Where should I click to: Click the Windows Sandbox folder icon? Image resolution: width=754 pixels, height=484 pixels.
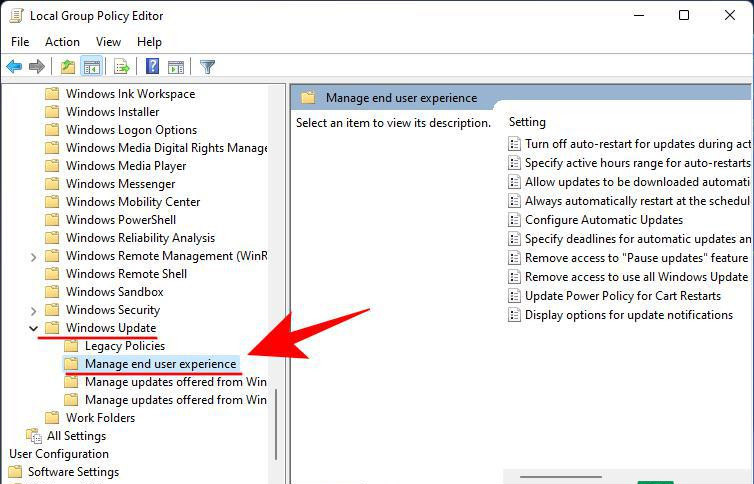(52, 292)
